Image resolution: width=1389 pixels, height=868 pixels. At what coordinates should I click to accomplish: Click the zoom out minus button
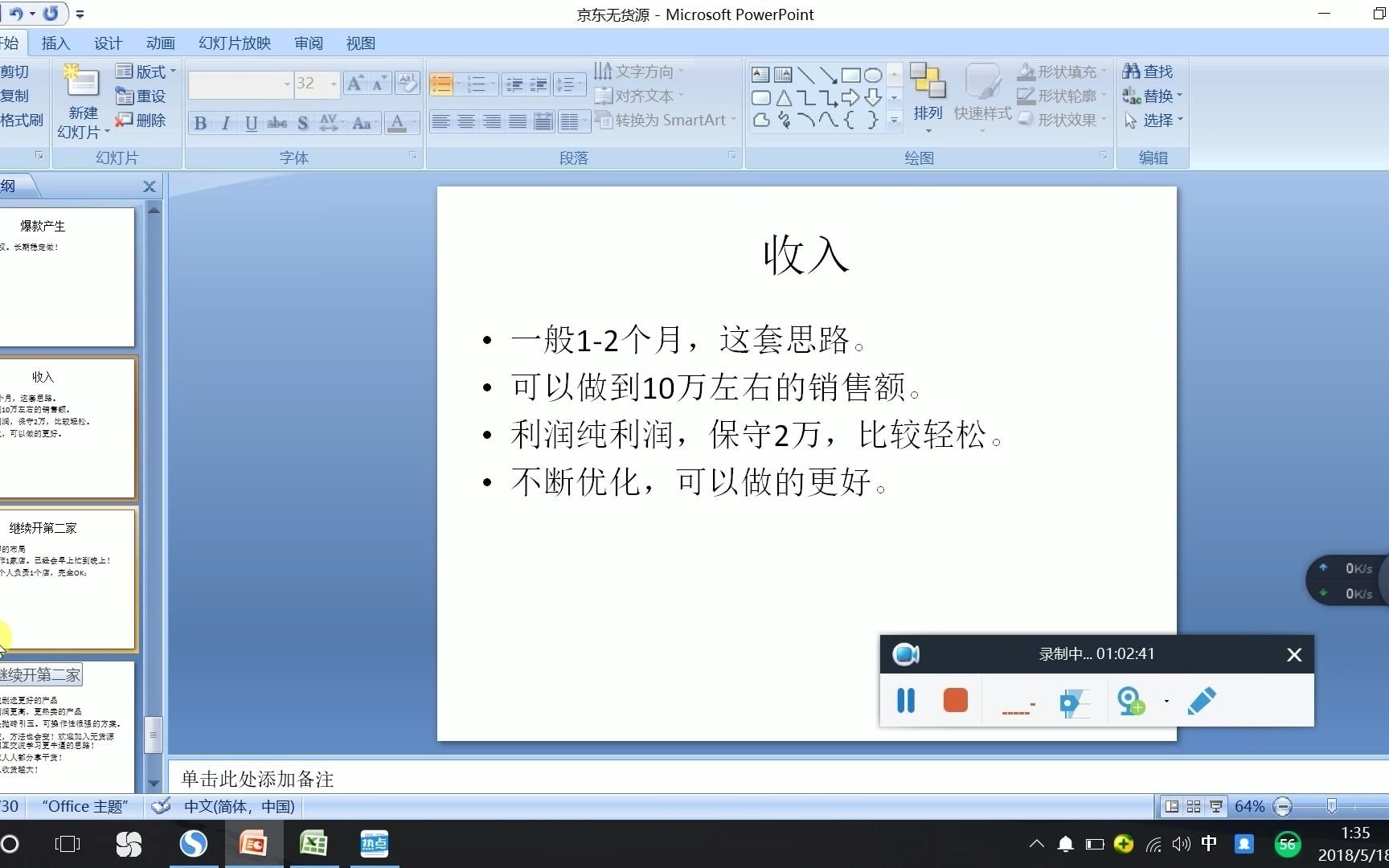(x=1283, y=806)
